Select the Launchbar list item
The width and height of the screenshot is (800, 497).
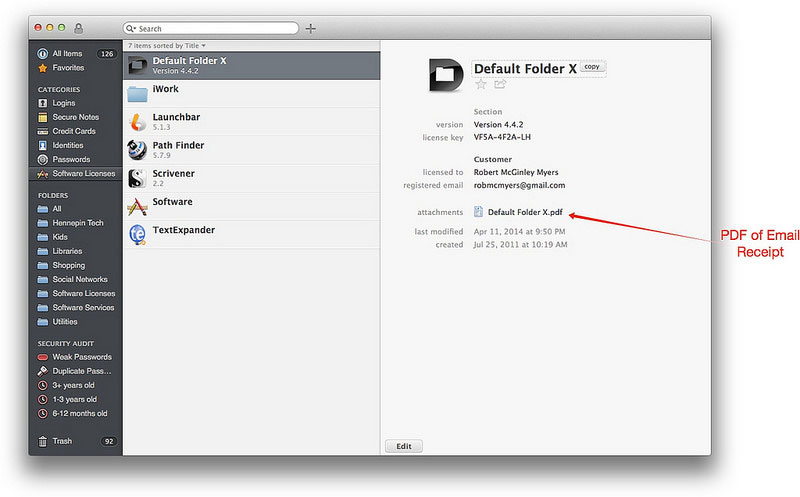click(252, 121)
